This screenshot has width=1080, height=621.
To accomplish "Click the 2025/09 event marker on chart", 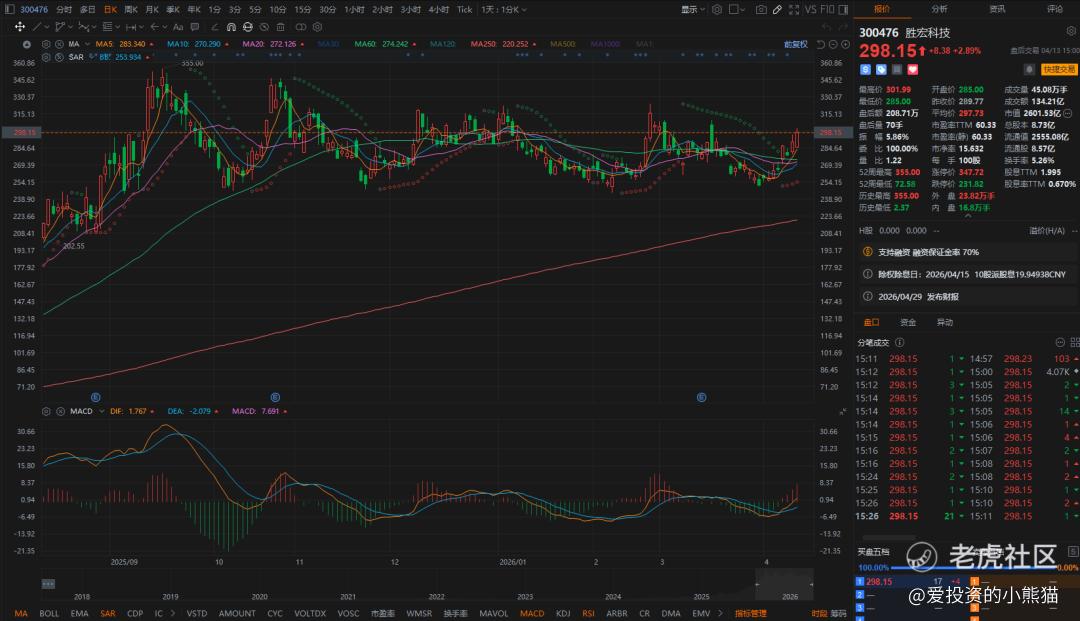I will (x=96, y=397).
